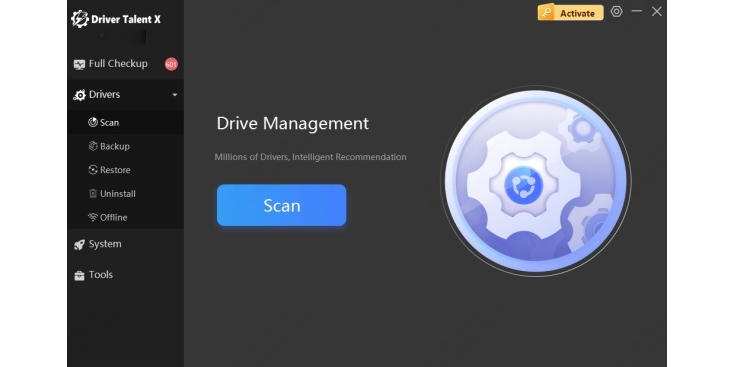Image resolution: width=734 pixels, height=367 pixels.
Task: Click the Driver Talent X logo icon
Action: [80, 19]
